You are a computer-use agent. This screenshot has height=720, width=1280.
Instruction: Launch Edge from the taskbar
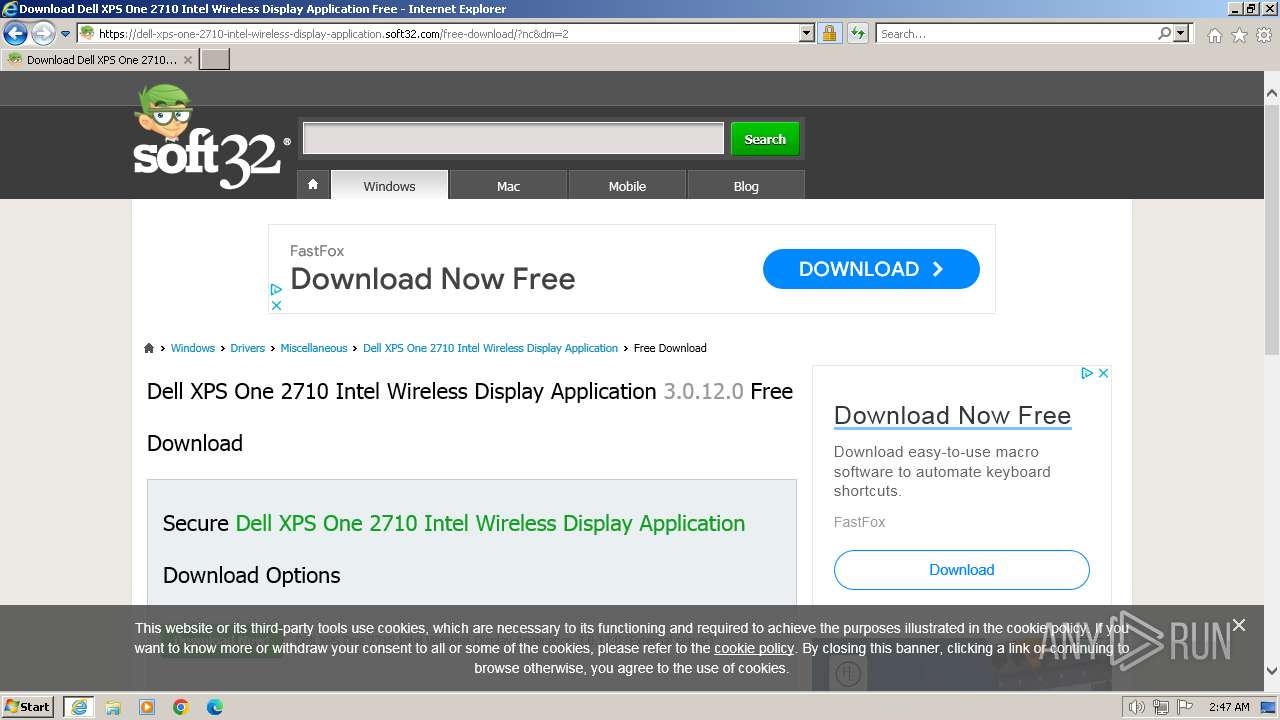point(215,707)
